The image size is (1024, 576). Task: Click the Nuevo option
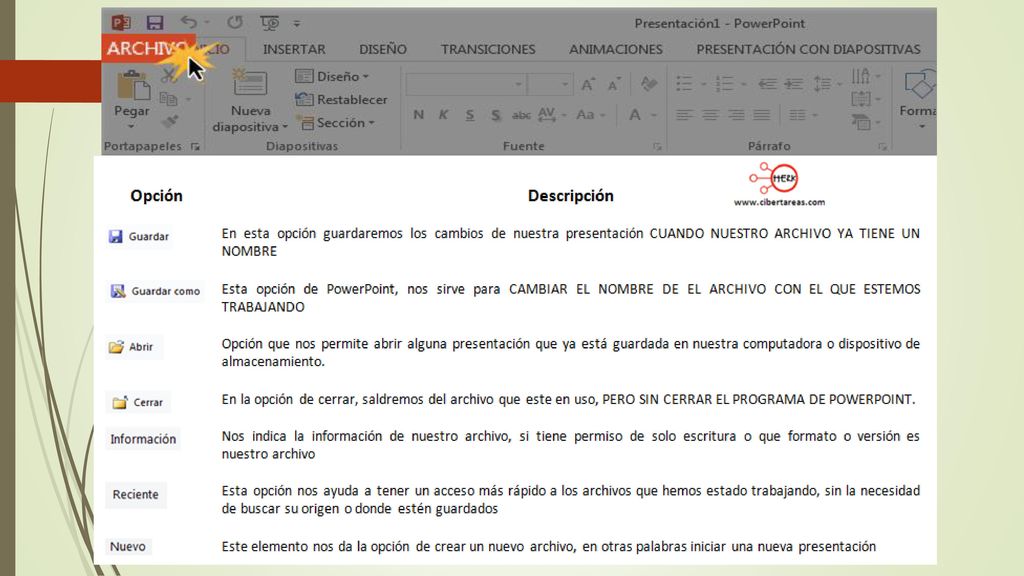point(127,546)
